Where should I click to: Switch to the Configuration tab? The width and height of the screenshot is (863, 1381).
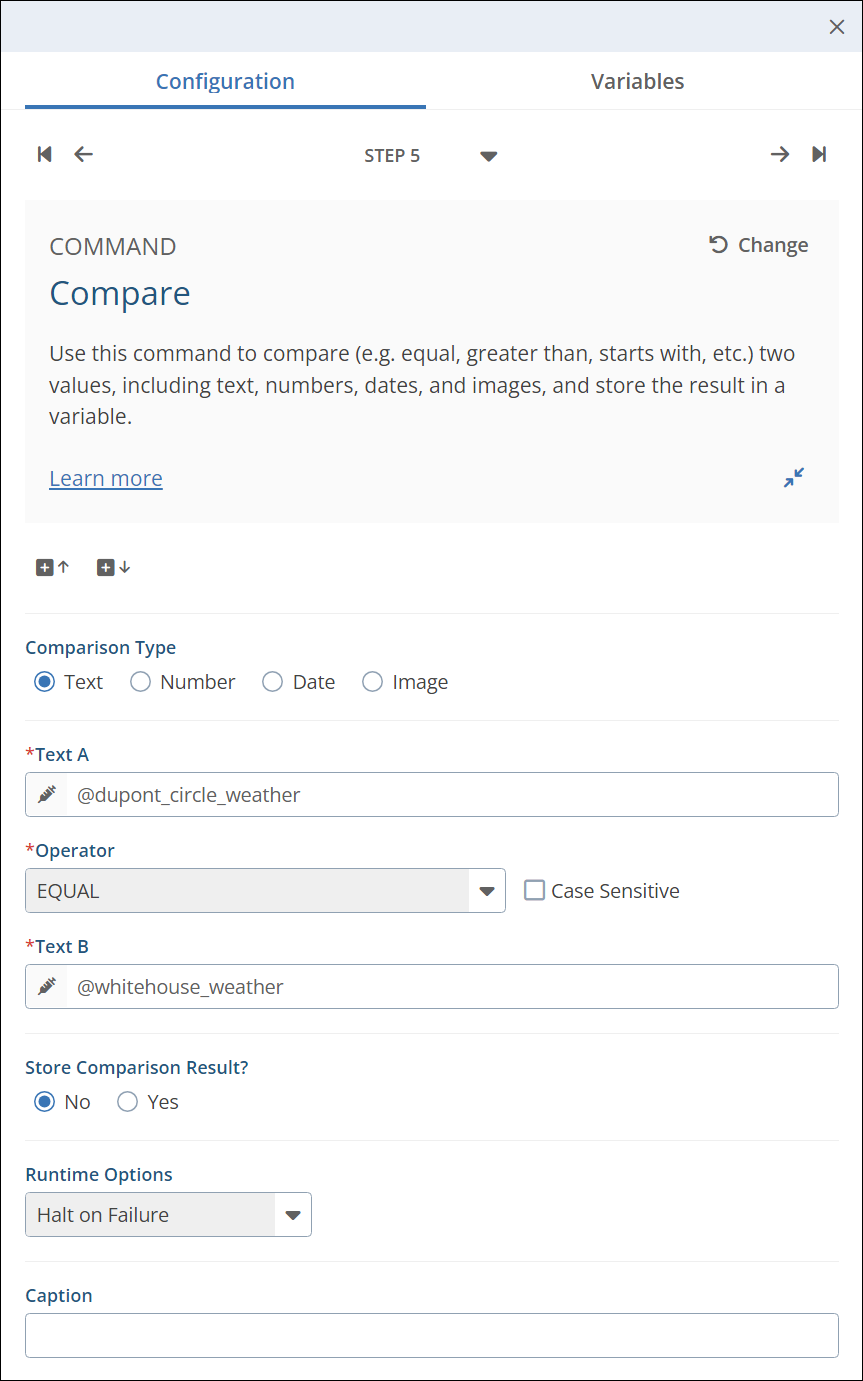pos(225,82)
